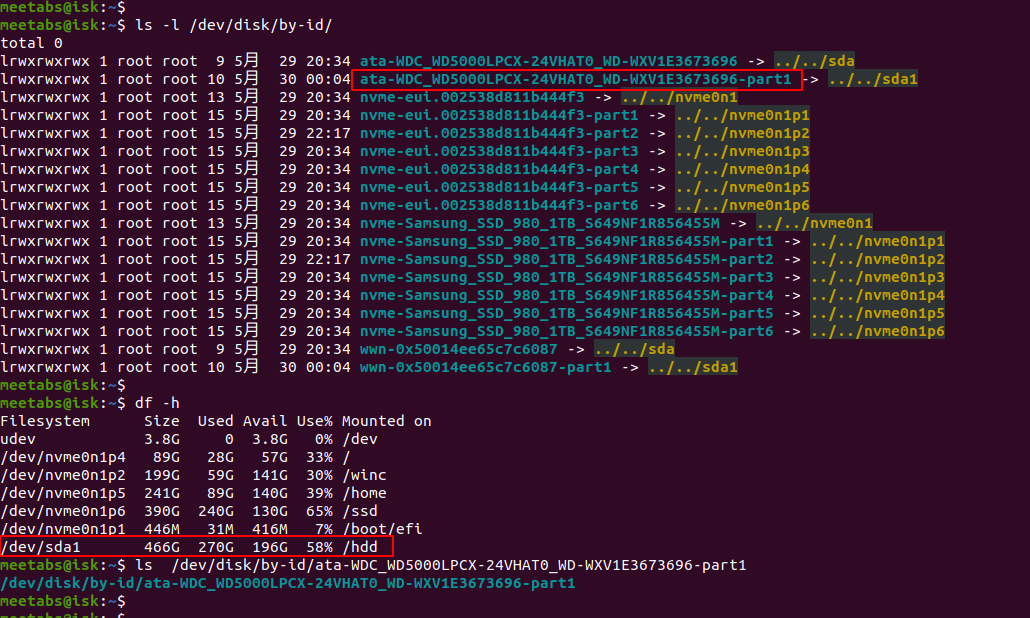
Task: Click the symlink target '../../sda' in the ata-WDC row
Action: pyautogui.click(x=814, y=61)
